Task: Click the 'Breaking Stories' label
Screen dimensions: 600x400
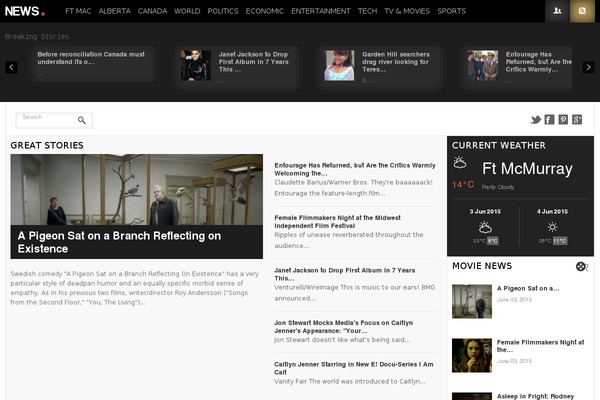Action: [37, 37]
